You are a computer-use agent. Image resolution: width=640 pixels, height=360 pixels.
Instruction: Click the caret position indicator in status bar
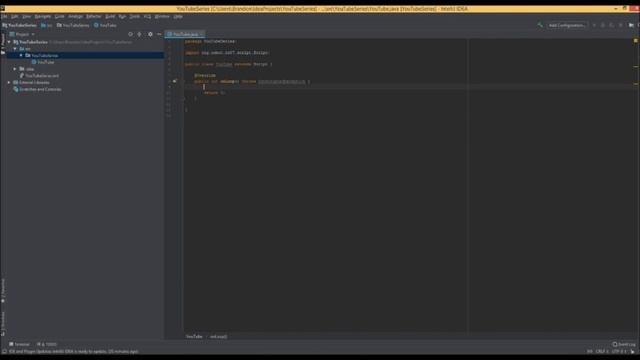click(589, 351)
